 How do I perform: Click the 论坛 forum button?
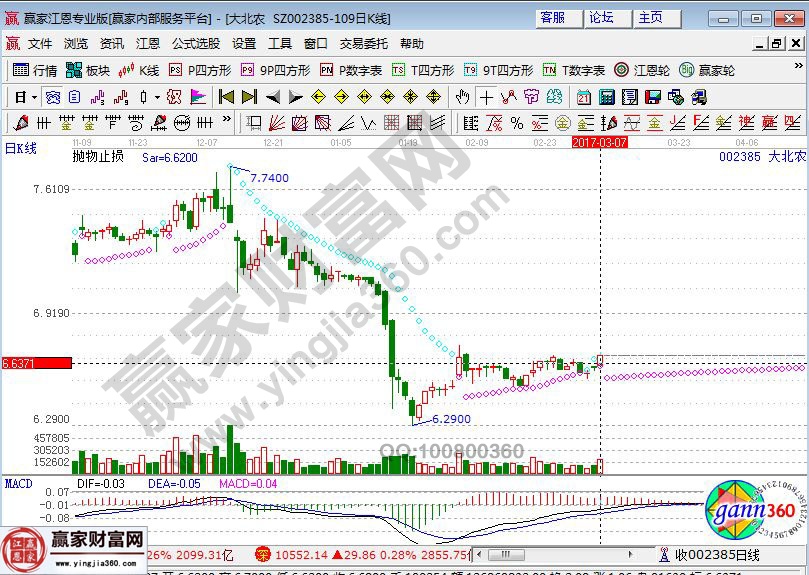(x=601, y=18)
